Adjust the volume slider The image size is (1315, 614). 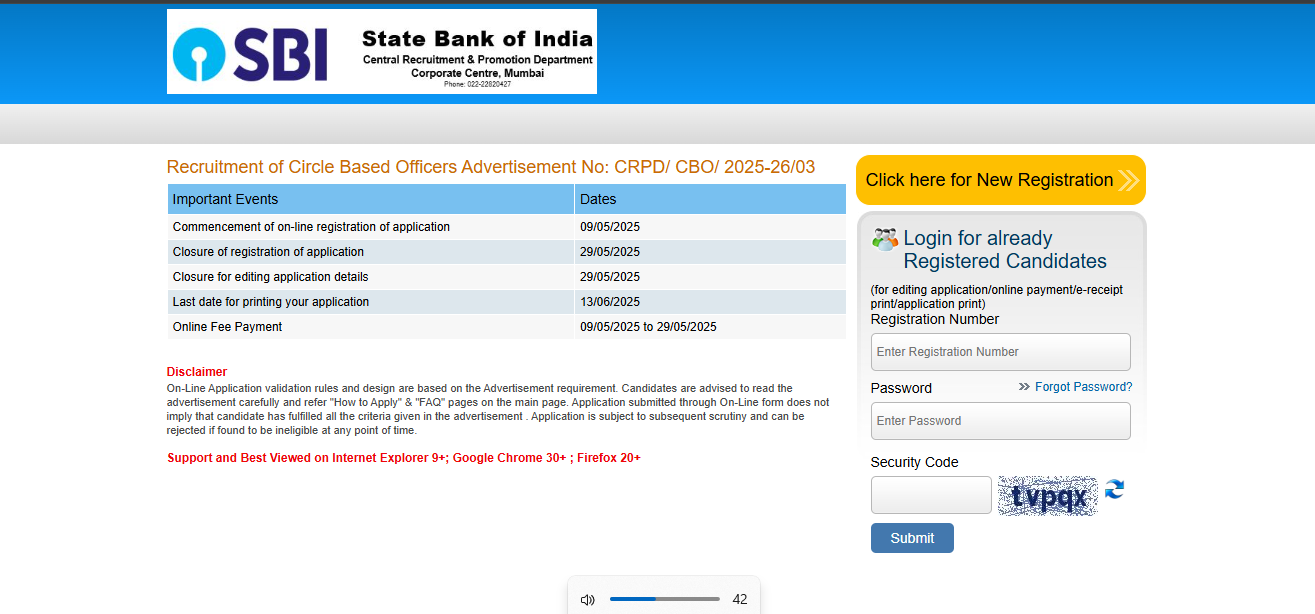point(665,599)
